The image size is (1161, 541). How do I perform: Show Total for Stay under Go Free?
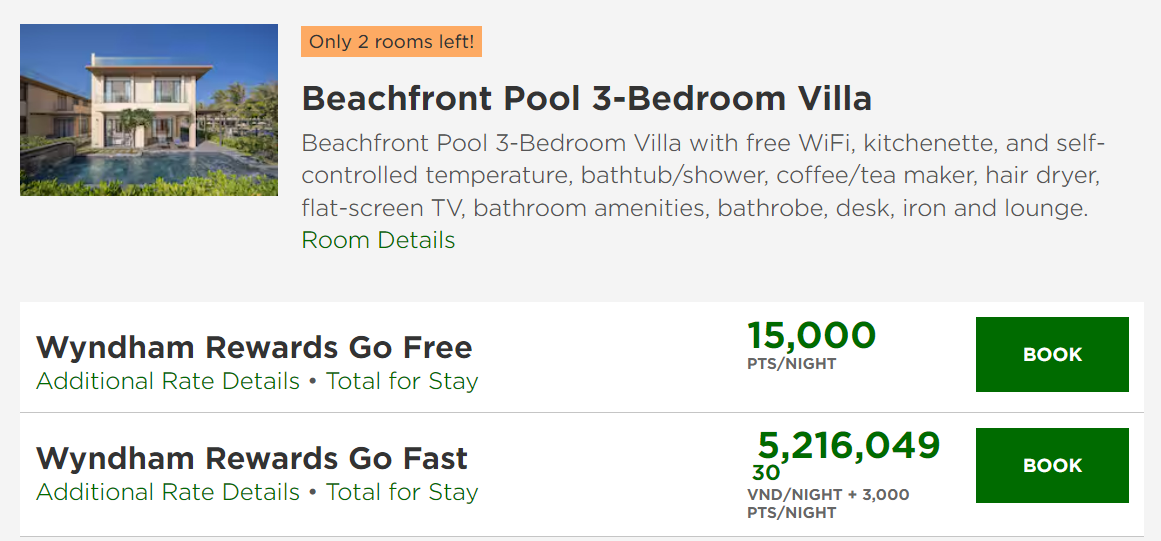tap(402, 381)
